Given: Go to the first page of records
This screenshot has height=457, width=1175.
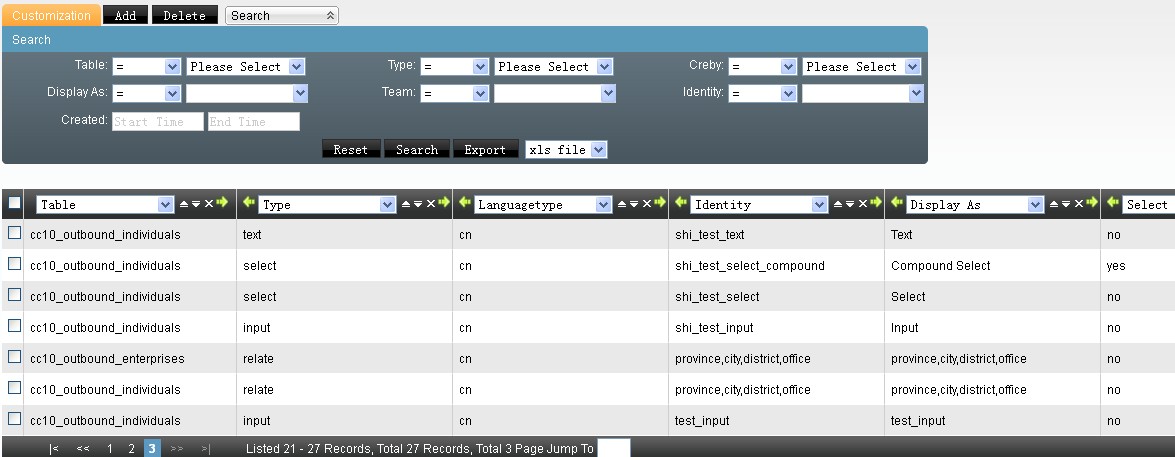Looking at the screenshot, I should pos(54,449).
